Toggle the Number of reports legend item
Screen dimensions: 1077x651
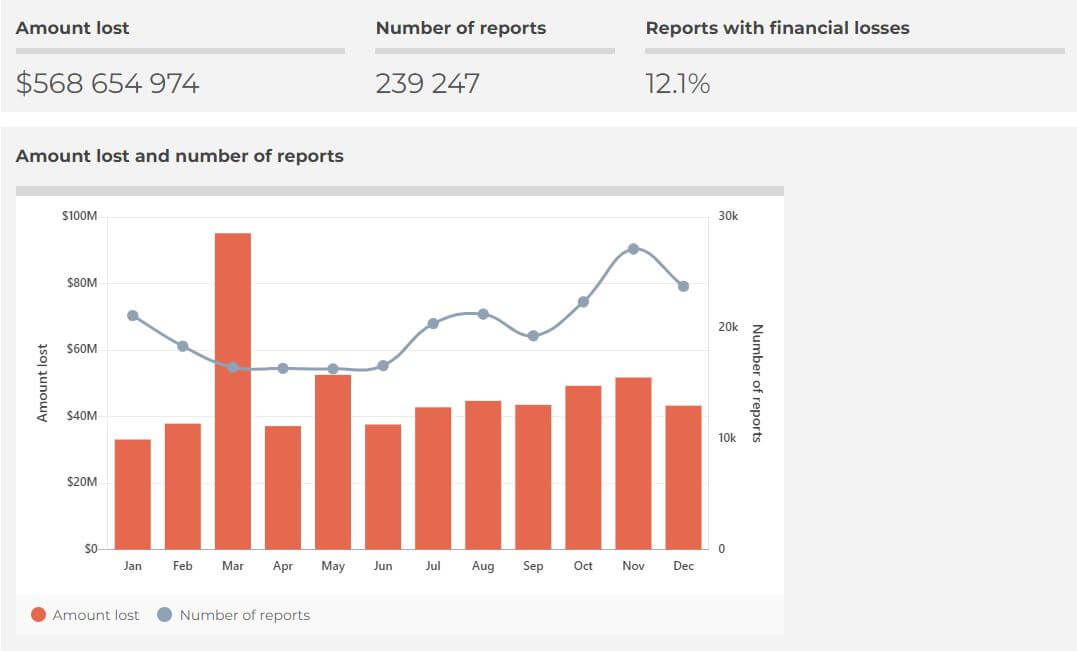coord(244,615)
